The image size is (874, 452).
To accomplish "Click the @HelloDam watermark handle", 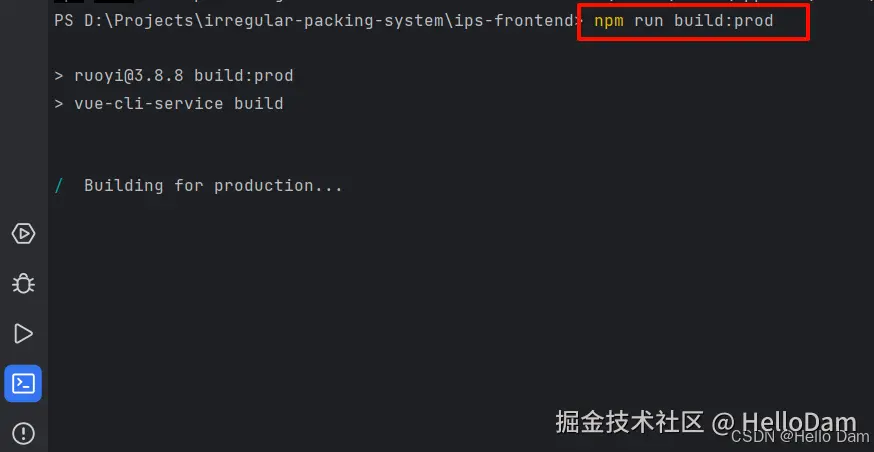I will 784,422.
